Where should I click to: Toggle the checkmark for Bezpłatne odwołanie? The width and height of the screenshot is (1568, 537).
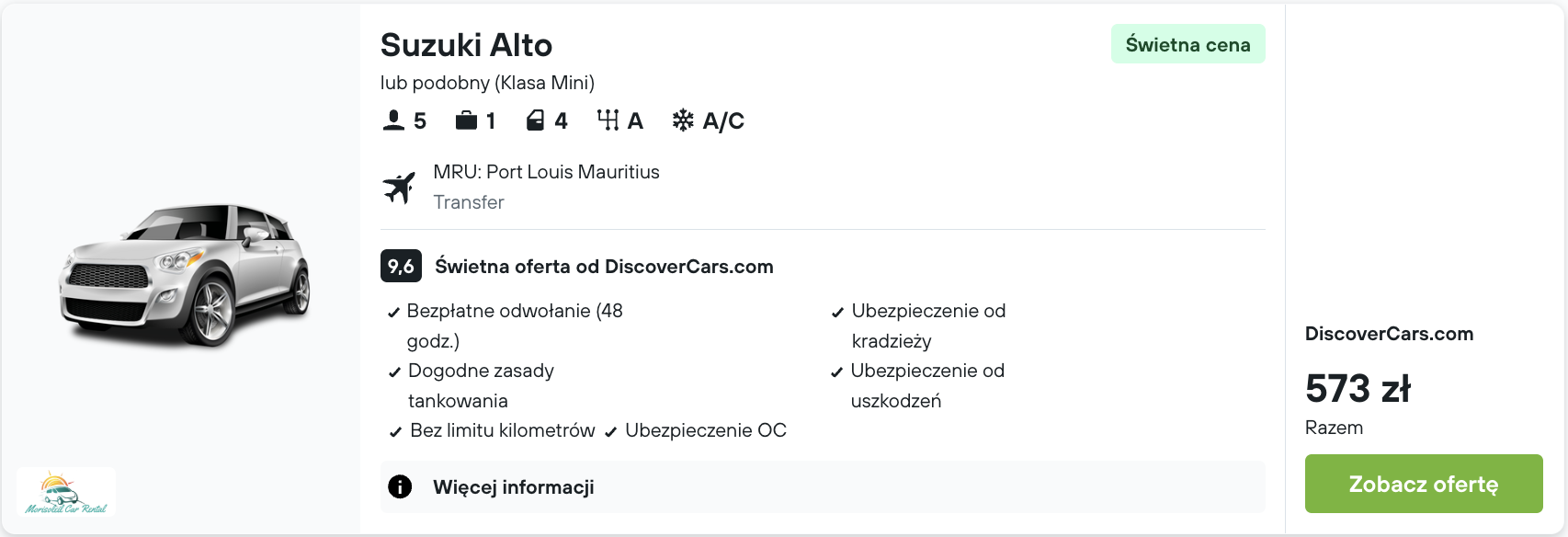(x=394, y=312)
